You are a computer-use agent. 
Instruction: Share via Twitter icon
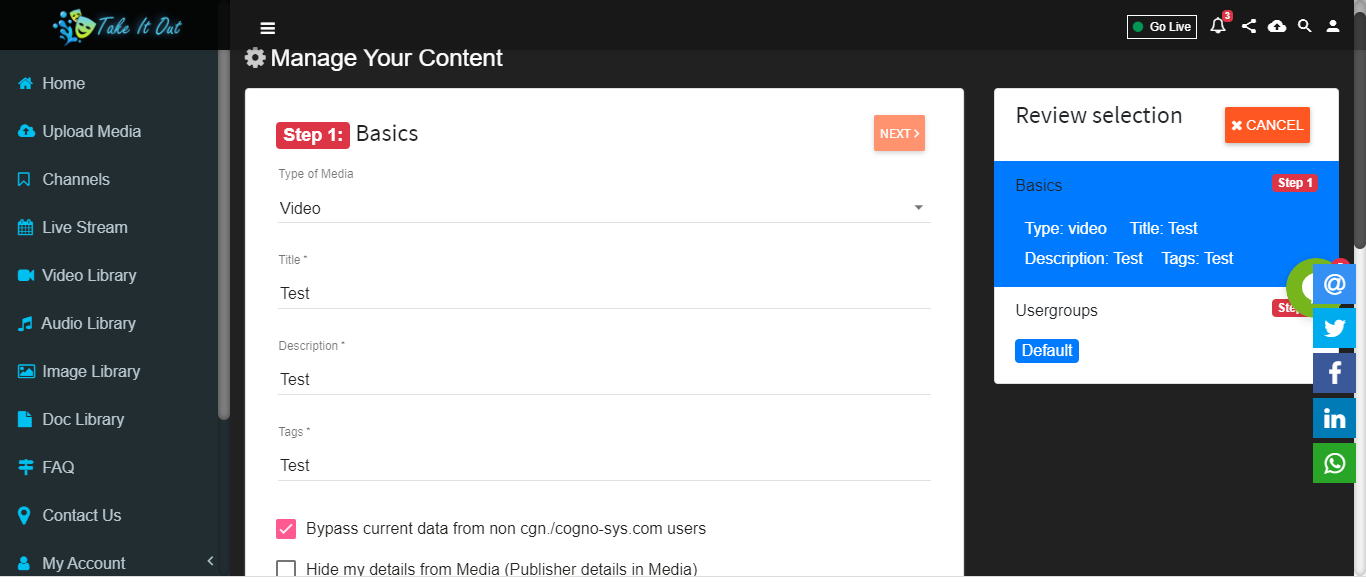[x=1334, y=328]
